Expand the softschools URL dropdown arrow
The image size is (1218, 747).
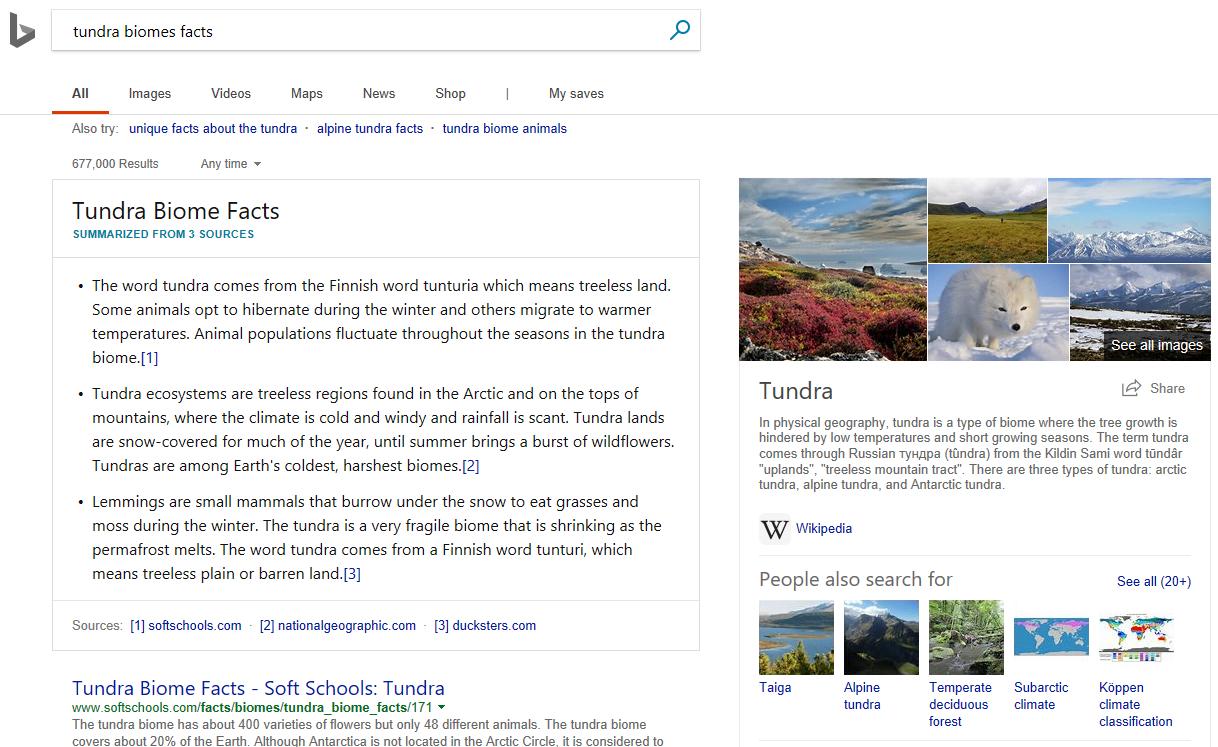[x=442, y=708]
